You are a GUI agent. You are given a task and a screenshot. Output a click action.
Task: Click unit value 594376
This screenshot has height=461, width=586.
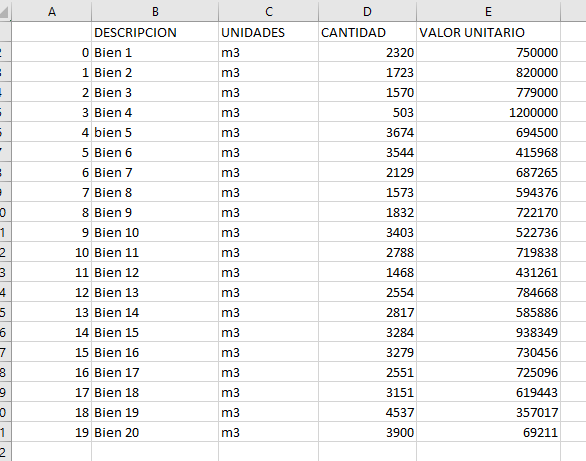pos(488,192)
